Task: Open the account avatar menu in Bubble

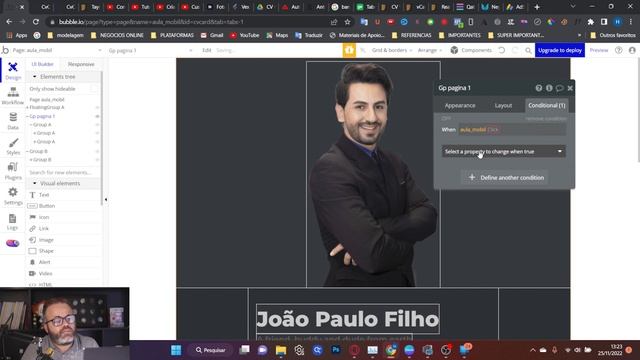Action: pyautogui.click(x=632, y=50)
